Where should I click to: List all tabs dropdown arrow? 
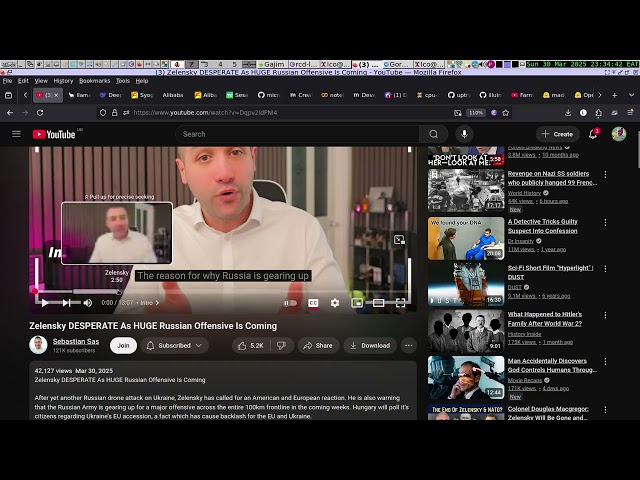point(631,95)
